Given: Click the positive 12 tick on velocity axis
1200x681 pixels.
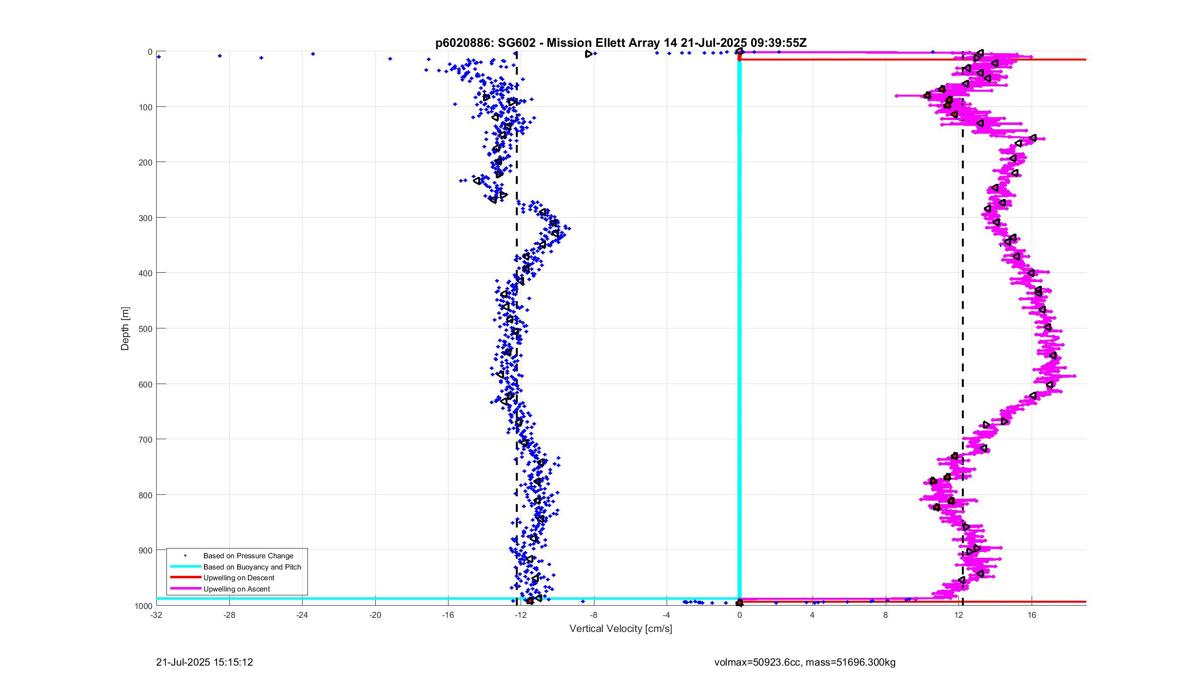Looking at the screenshot, I should pyautogui.click(x=958, y=616).
